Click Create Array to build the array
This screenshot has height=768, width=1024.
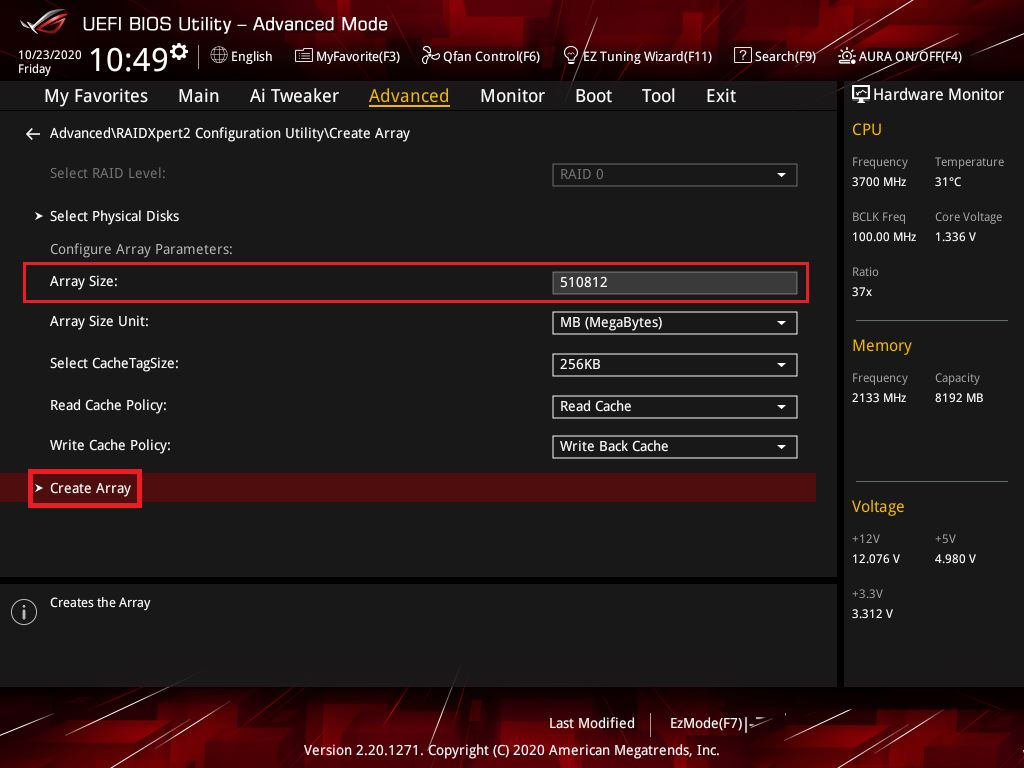[x=90, y=488]
